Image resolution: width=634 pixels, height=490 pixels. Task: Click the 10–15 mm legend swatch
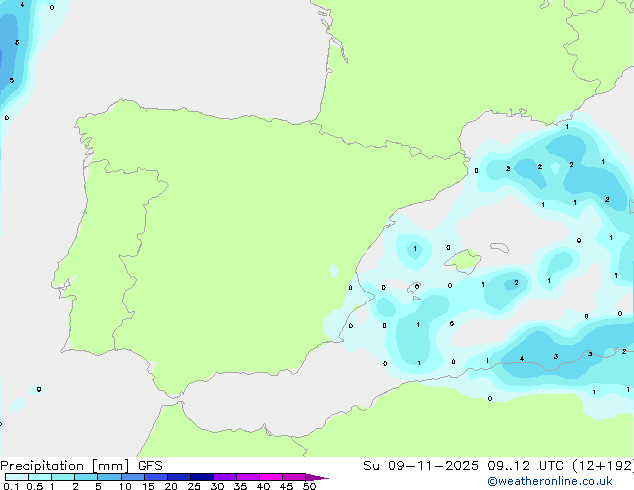[133, 477]
